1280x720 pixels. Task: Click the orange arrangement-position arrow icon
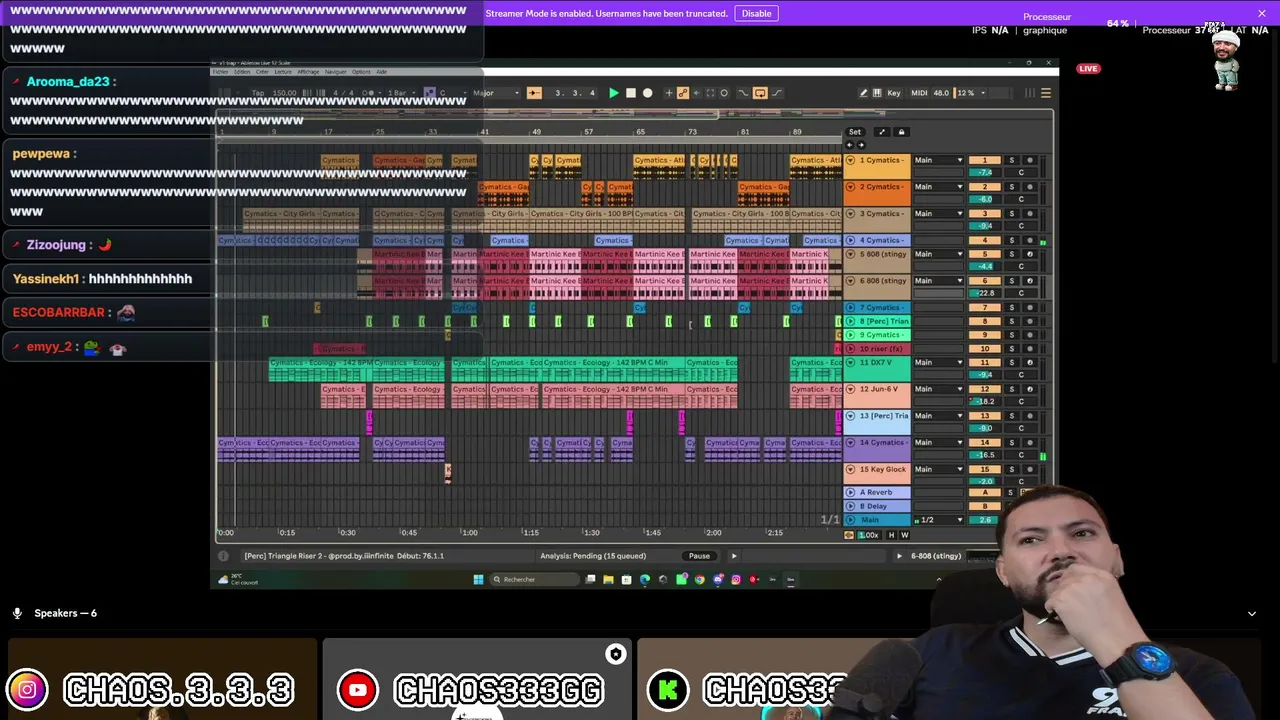tap(534, 93)
